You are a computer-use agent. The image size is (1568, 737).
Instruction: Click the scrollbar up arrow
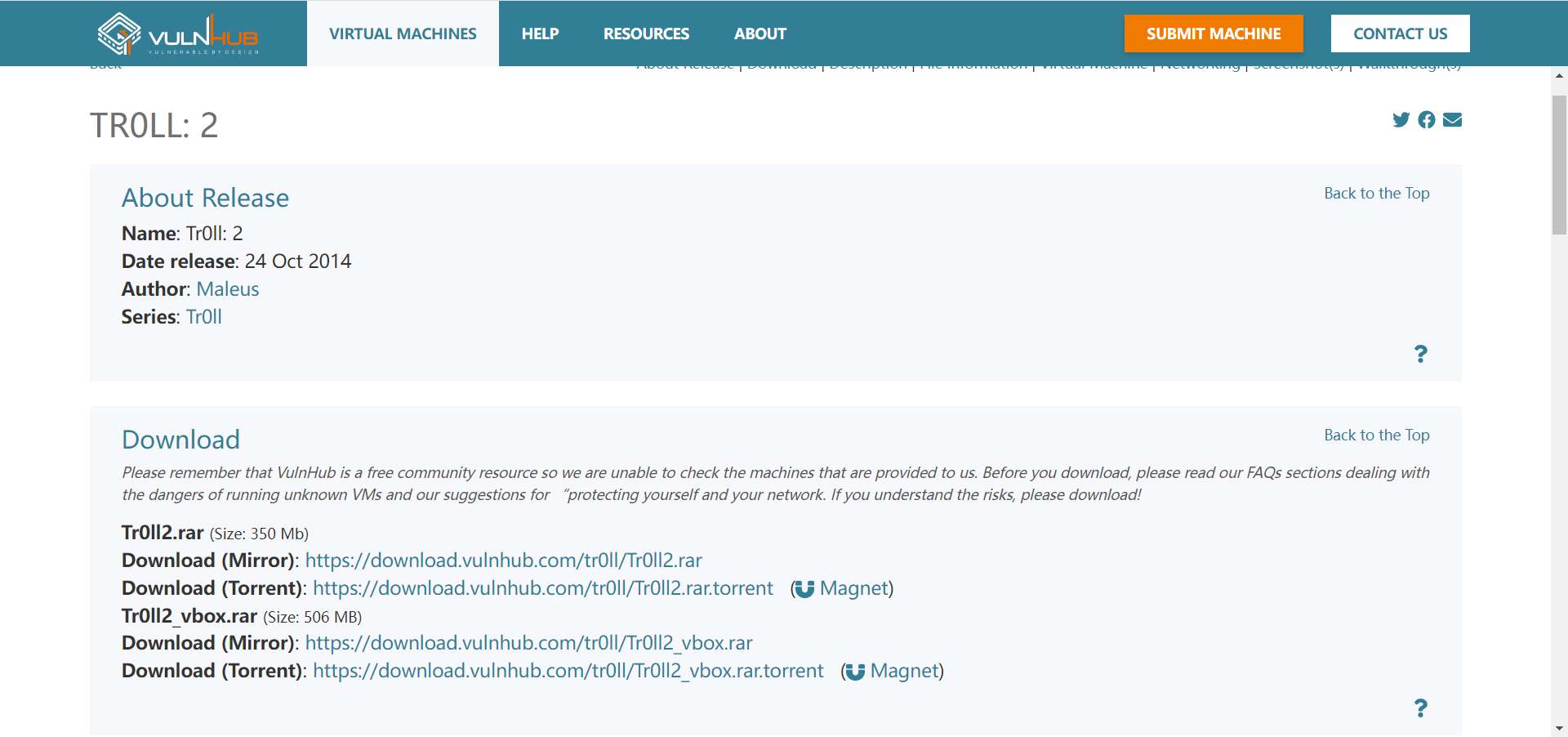point(1559,75)
